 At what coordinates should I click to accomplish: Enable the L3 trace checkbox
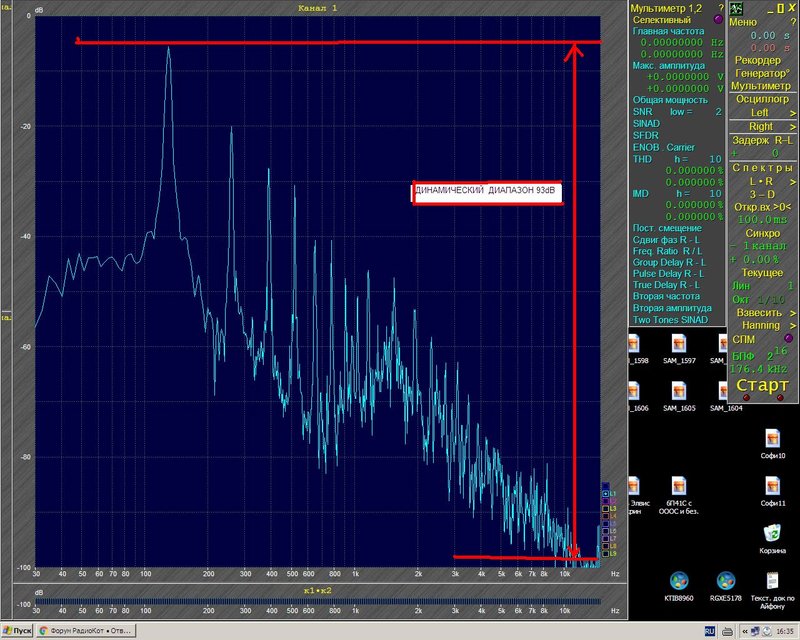coord(606,509)
